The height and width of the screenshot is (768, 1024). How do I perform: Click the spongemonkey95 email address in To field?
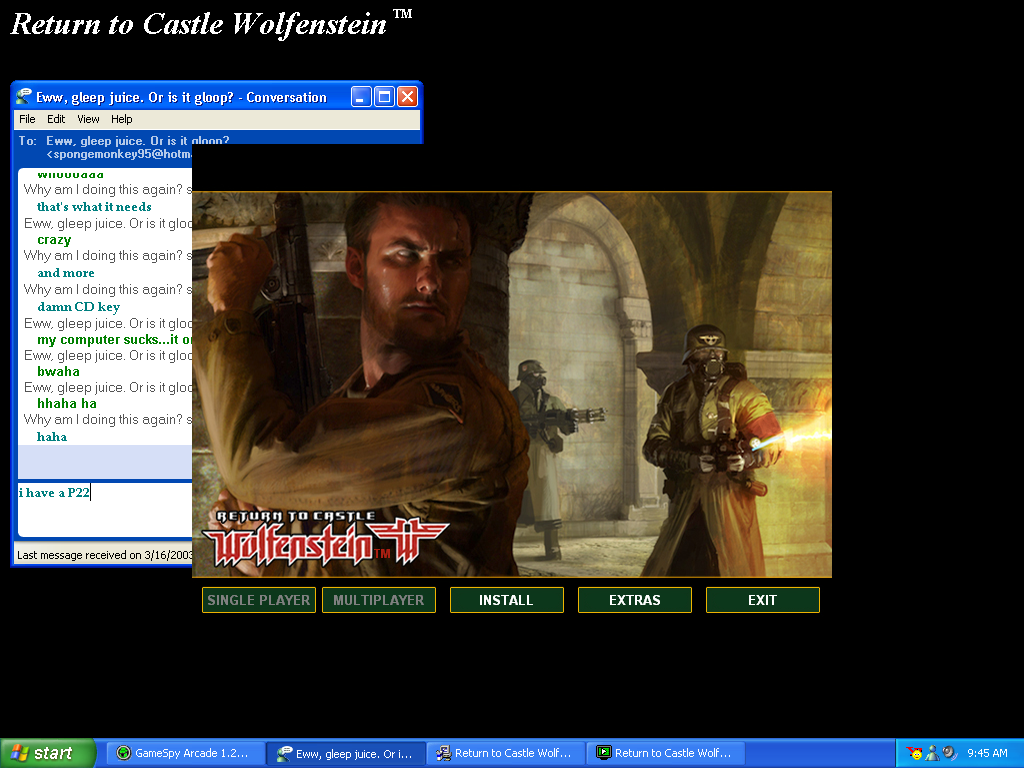(119, 154)
